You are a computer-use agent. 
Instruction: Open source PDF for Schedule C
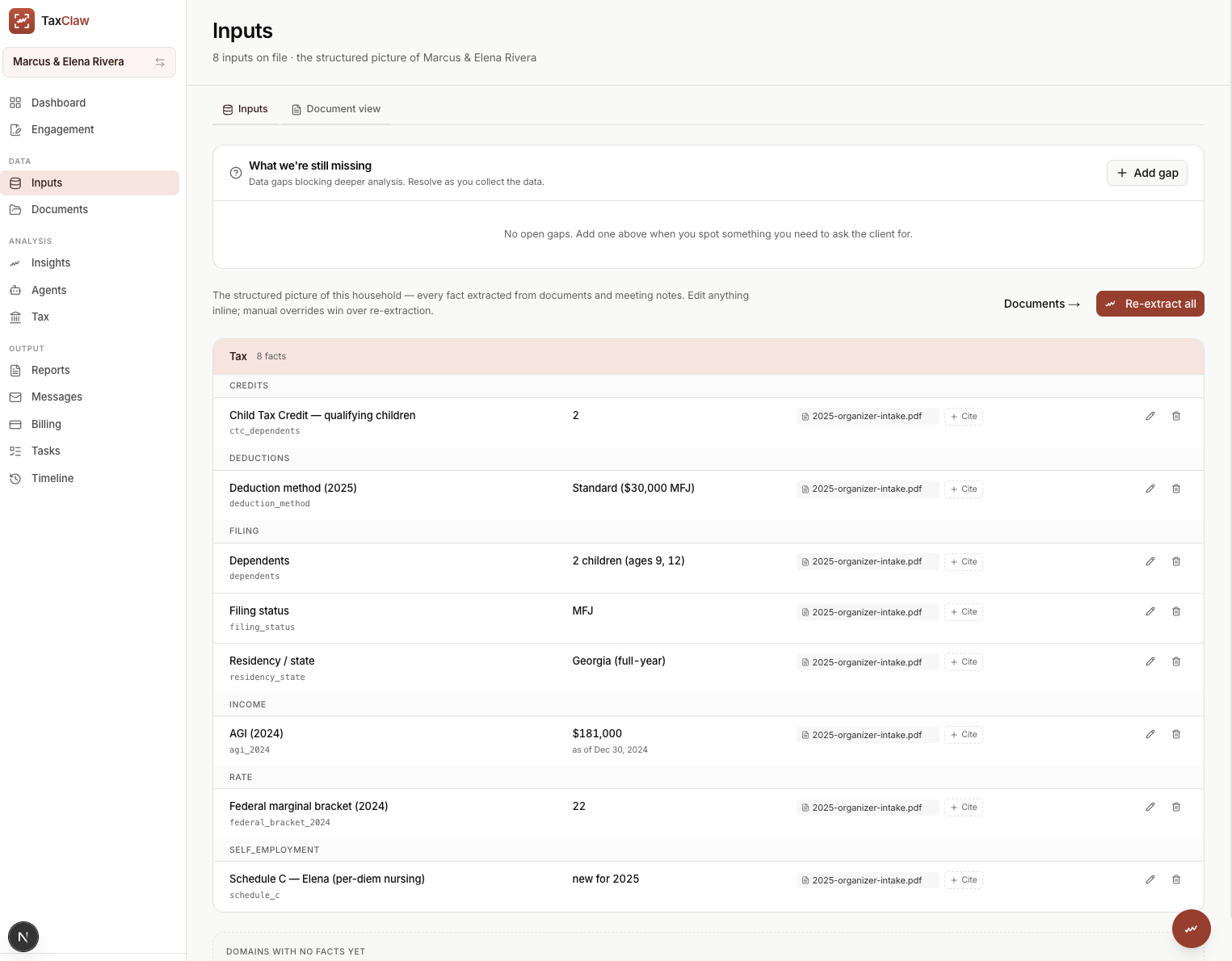(867, 880)
